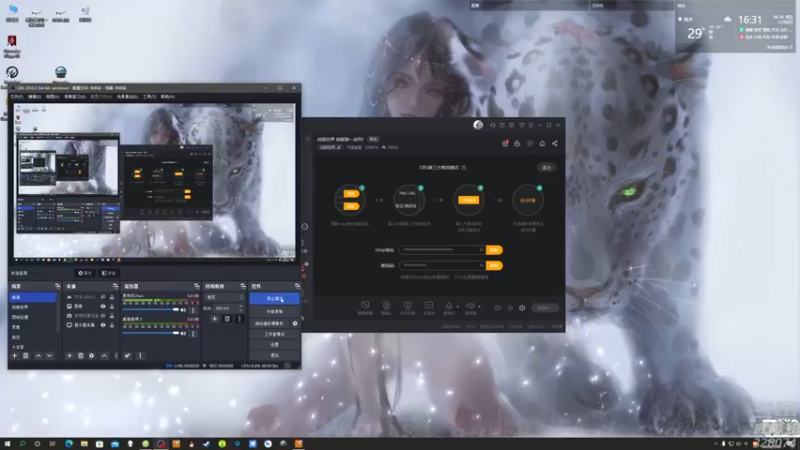Open OBS Edit menu
This screenshot has width=800, height=450.
[x=35, y=96]
